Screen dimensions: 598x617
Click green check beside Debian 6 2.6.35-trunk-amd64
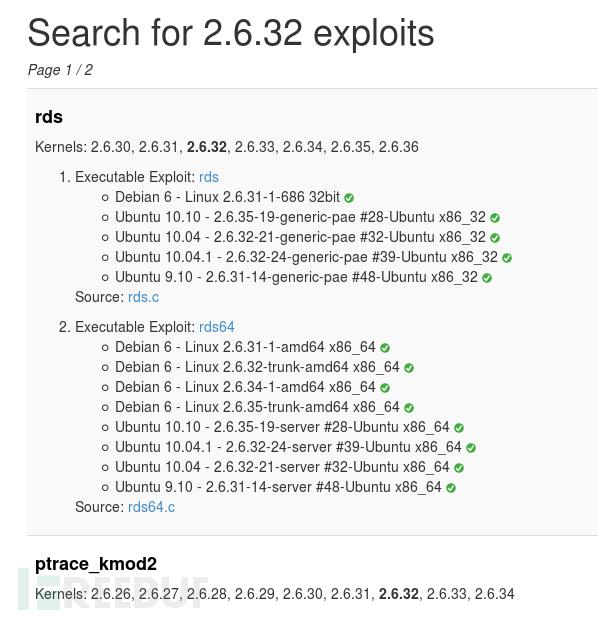coord(409,408)
